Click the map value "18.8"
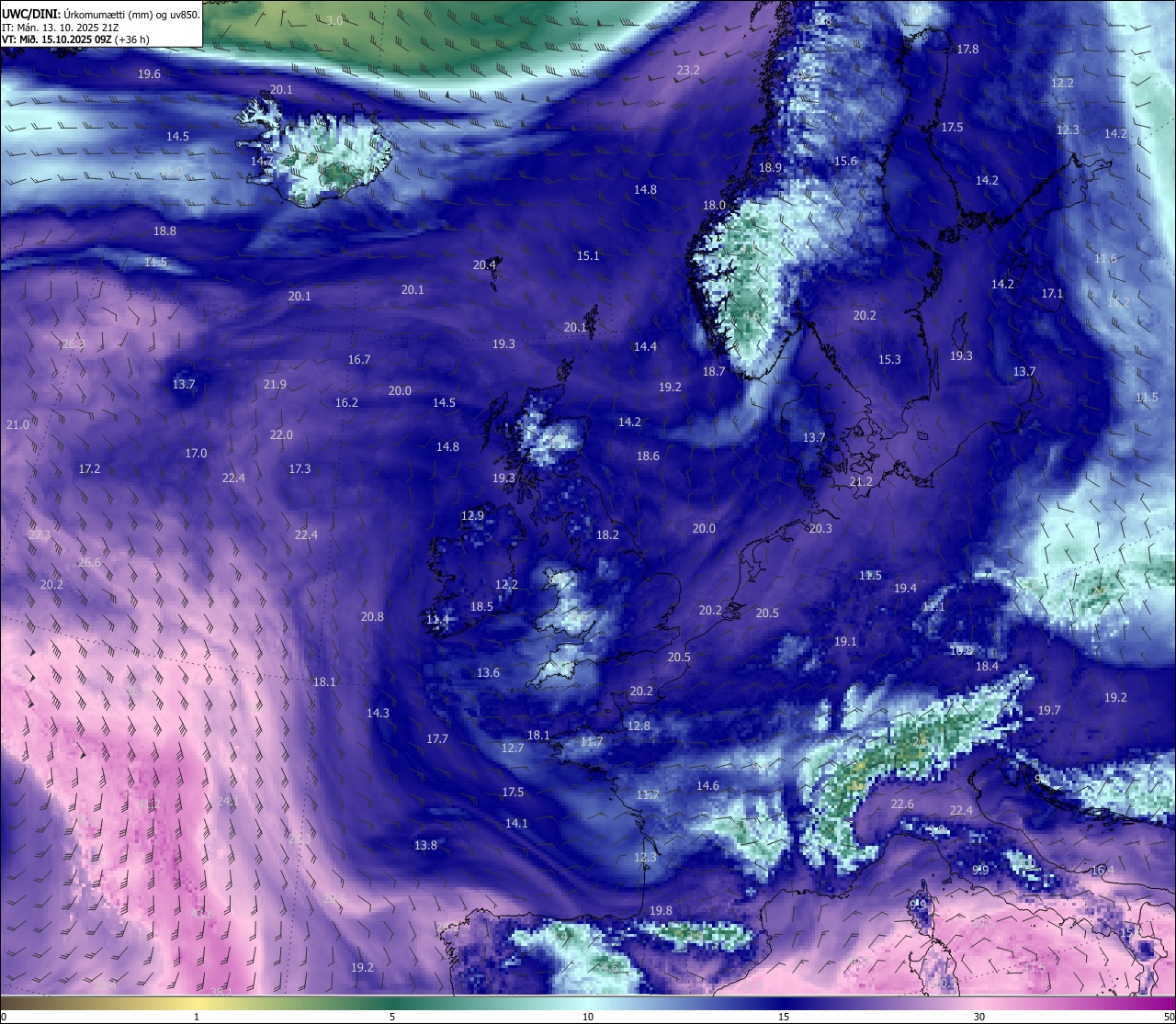Viewport: 1176px width, 1024px height. point(164,231)
